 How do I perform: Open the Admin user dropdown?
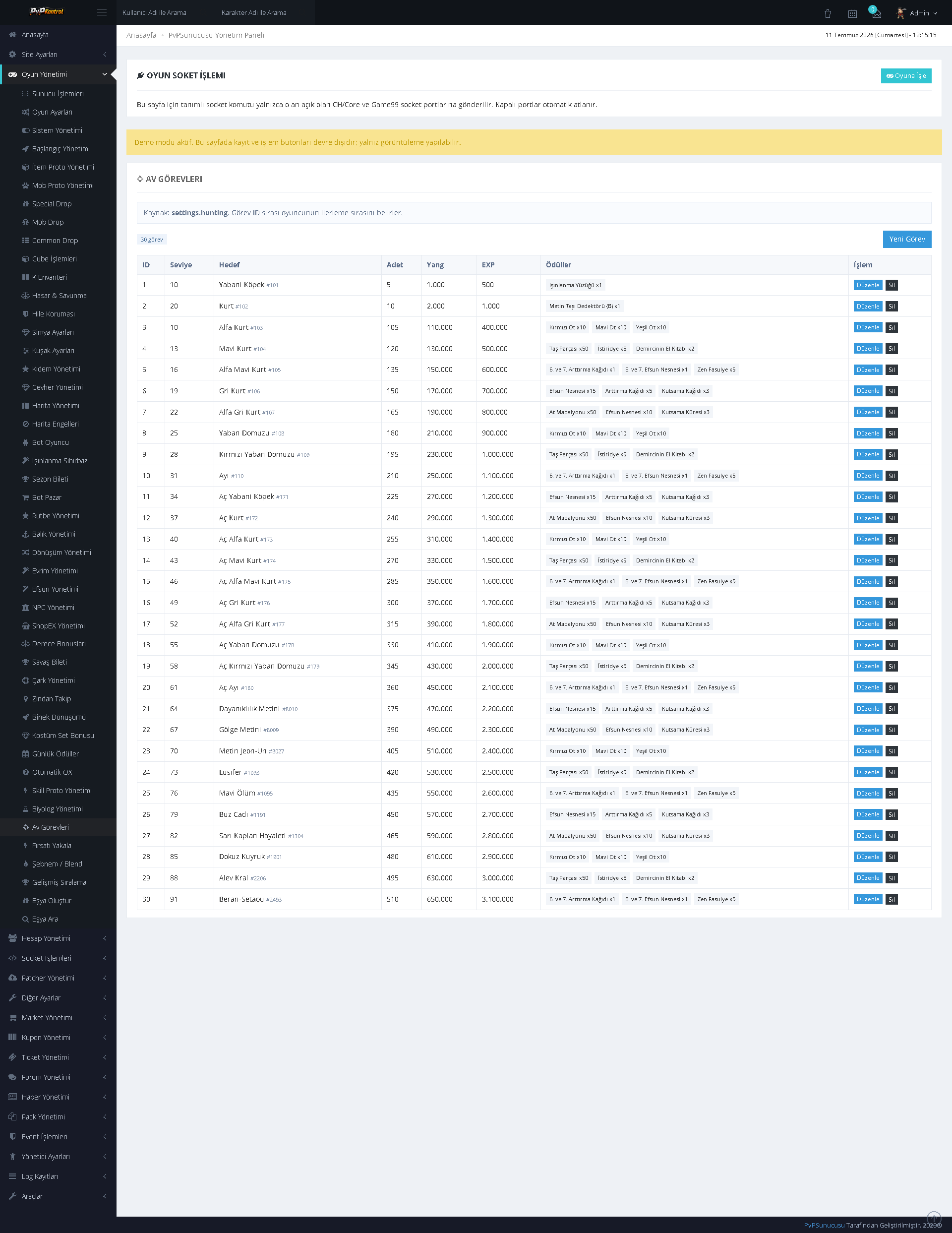[x=916, y=12]
